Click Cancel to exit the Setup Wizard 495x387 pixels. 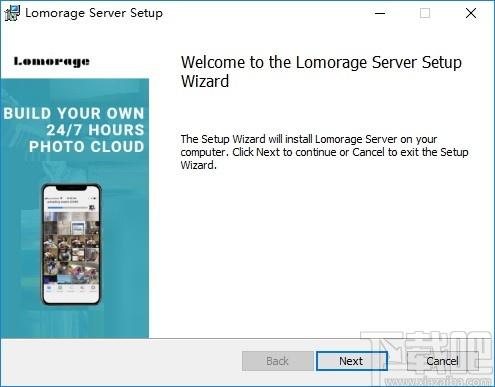442,361
